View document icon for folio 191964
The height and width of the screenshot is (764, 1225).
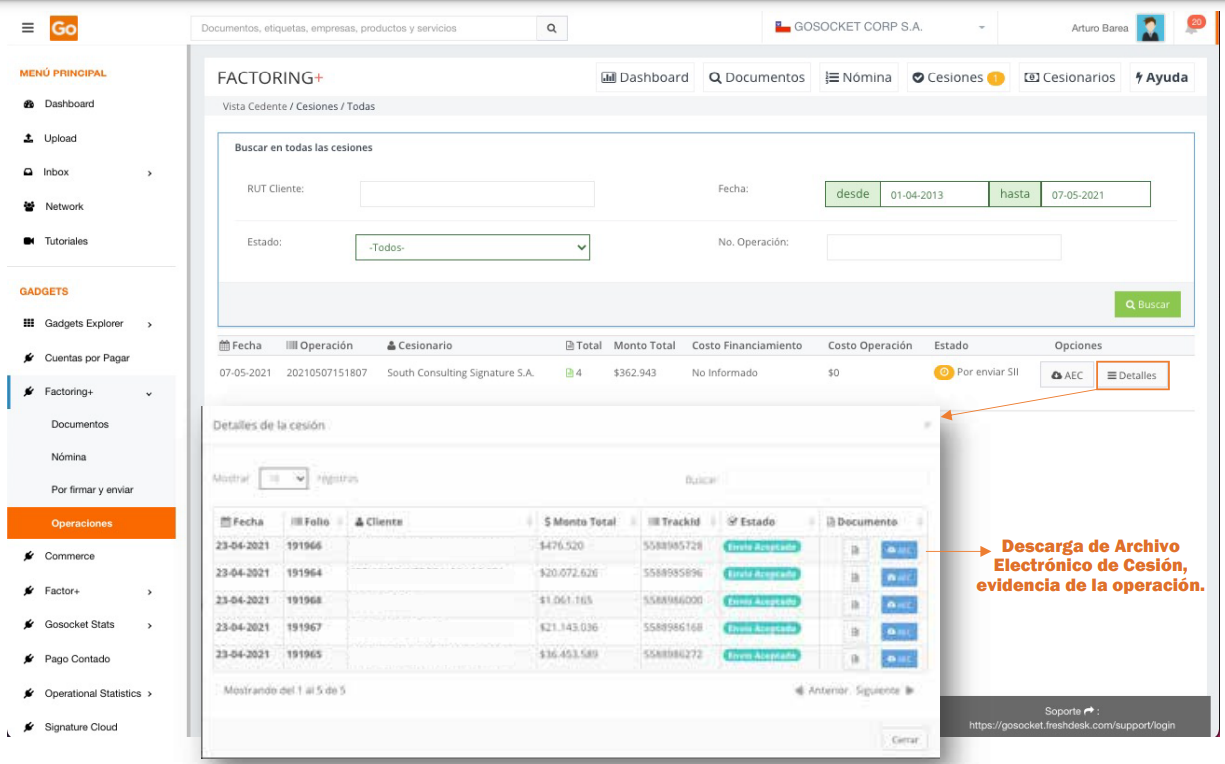[855, 577]
